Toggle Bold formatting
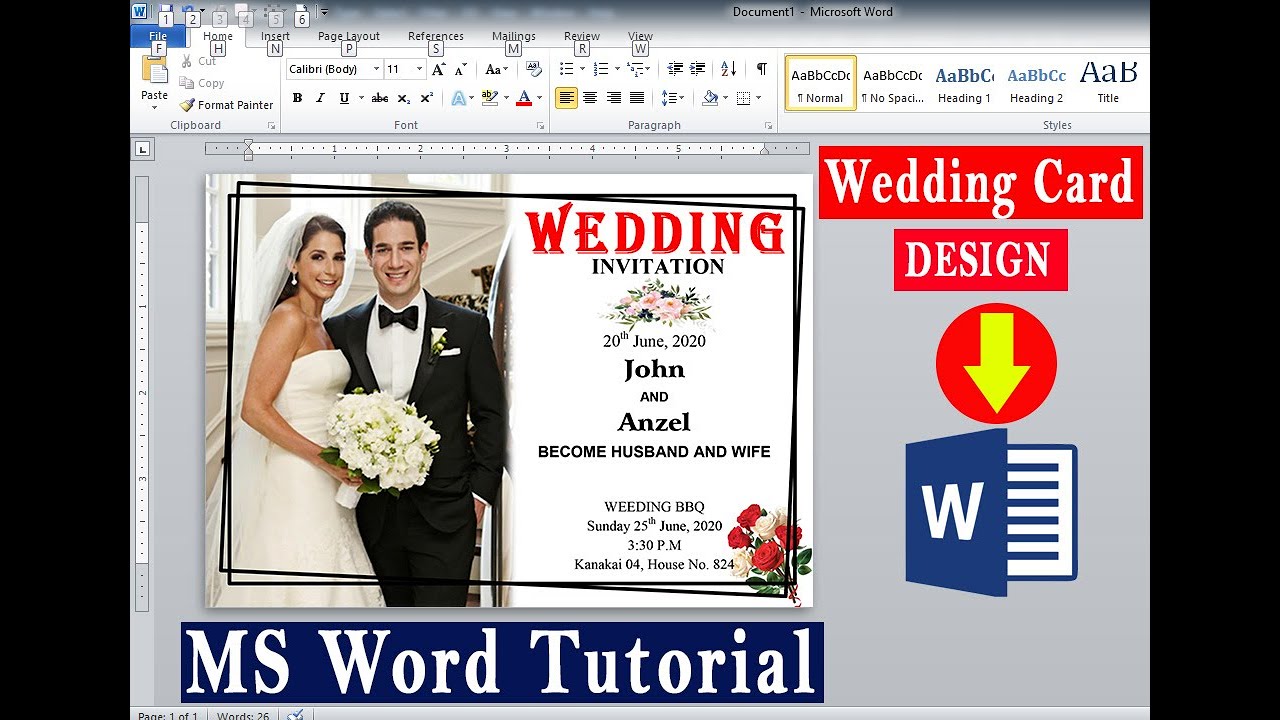 click(297, 98)
